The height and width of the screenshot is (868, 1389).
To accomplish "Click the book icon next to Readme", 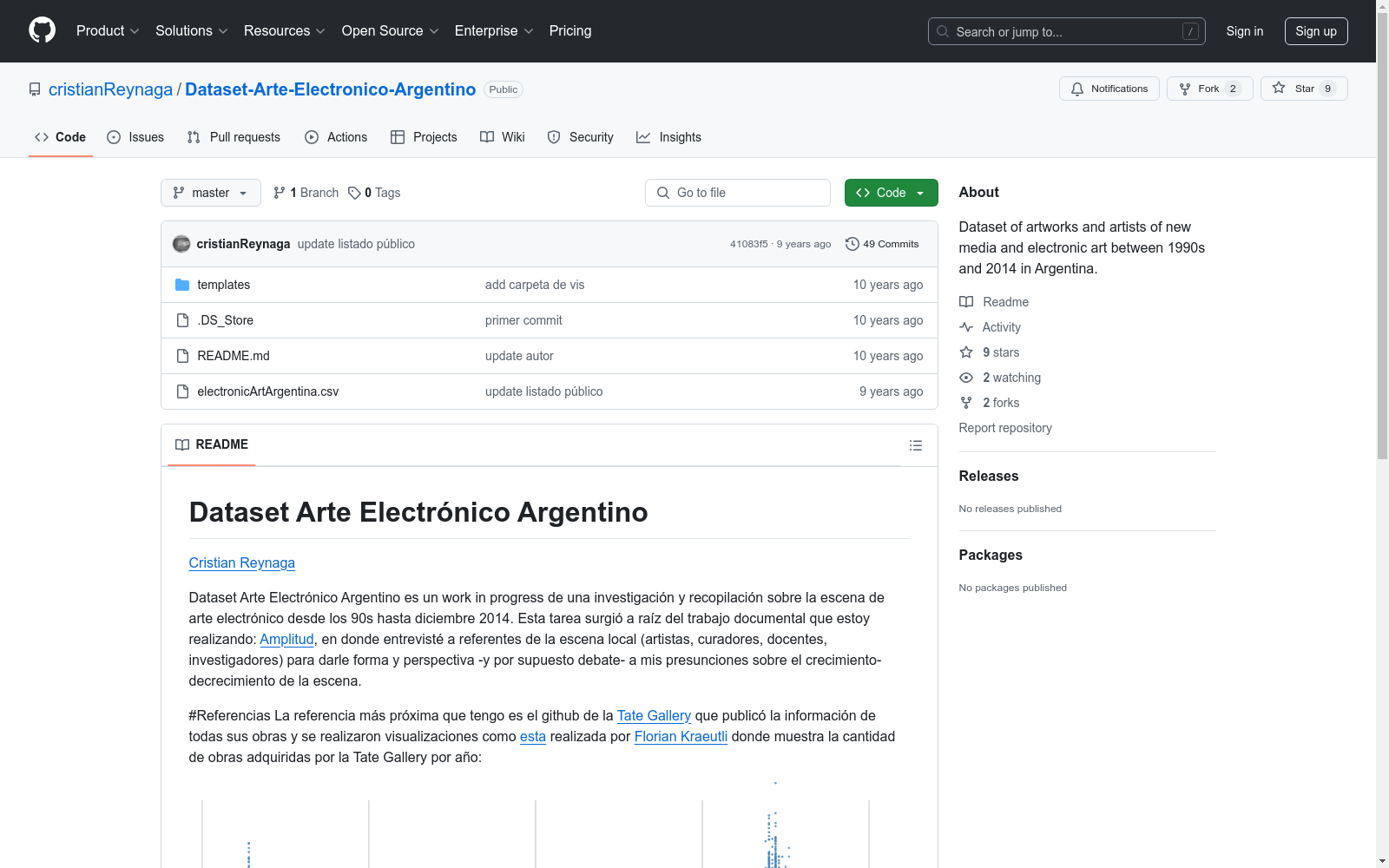I will (x=966, y=302).
